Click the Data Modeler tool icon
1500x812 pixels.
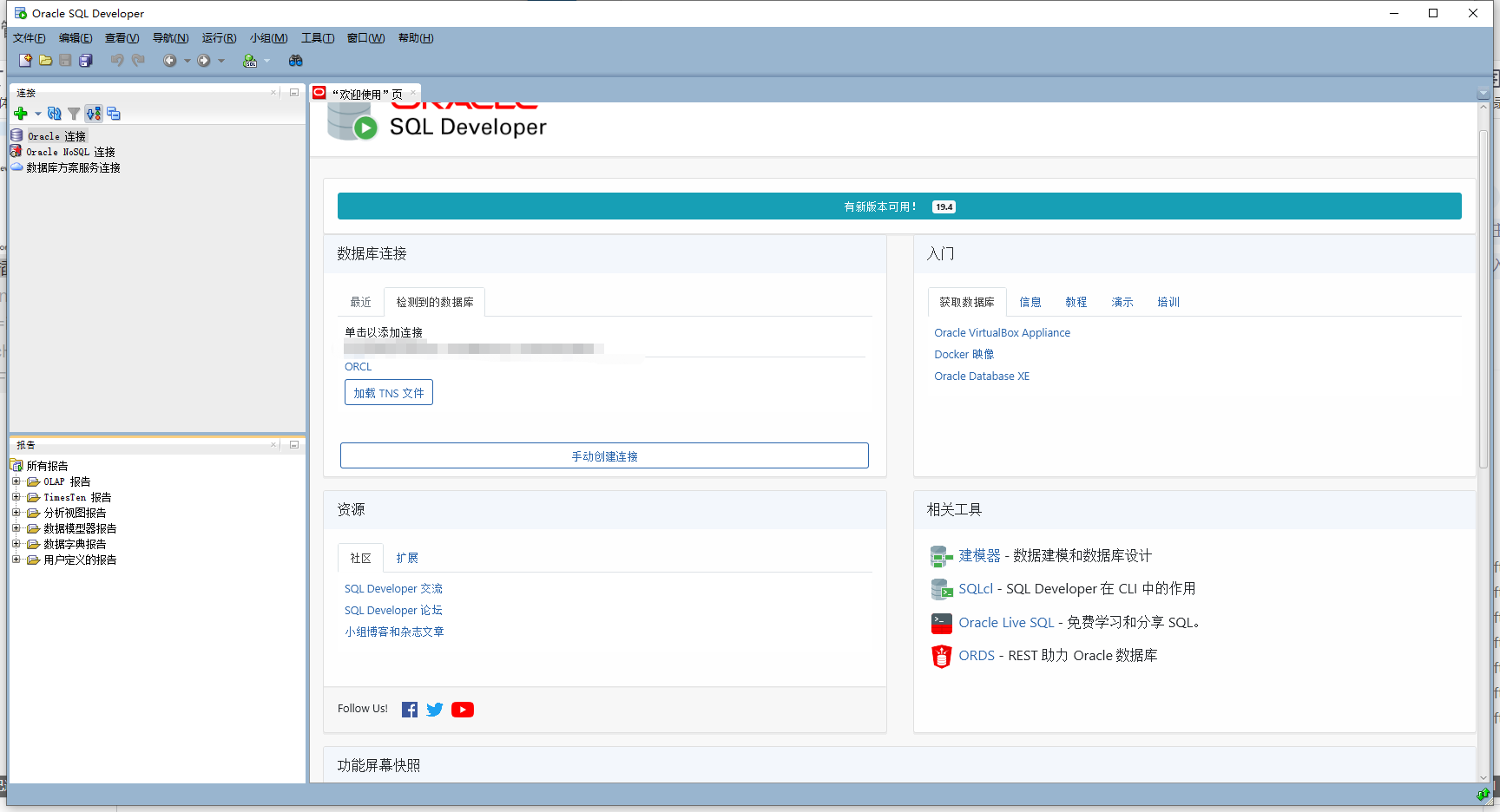tap(942, 556)
